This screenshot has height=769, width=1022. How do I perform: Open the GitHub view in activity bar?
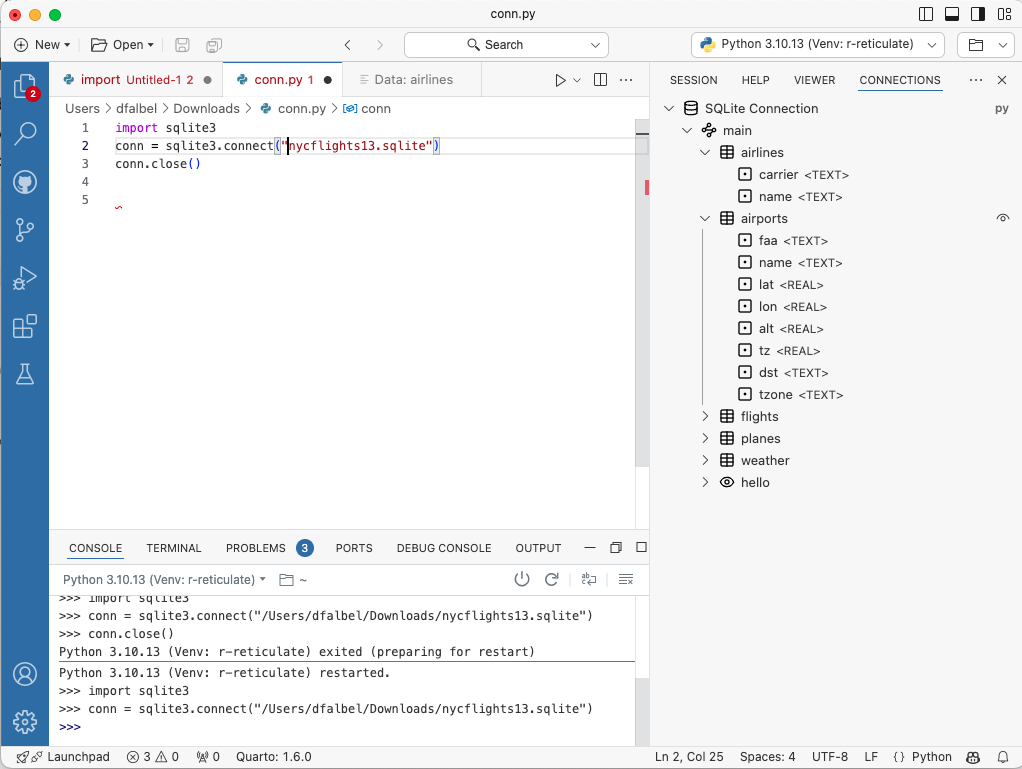[x=25, y=182]
